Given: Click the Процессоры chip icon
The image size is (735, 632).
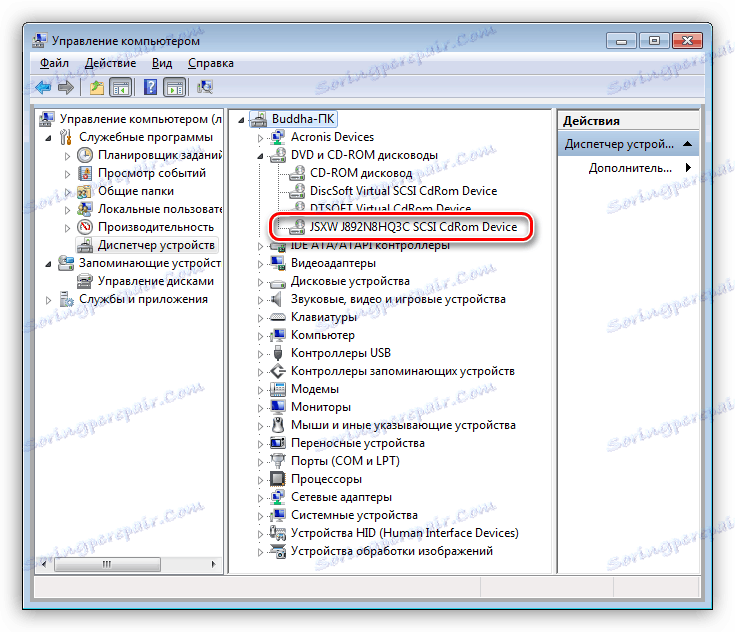Looking at the screenshot, I should click(x=278, y=479).
